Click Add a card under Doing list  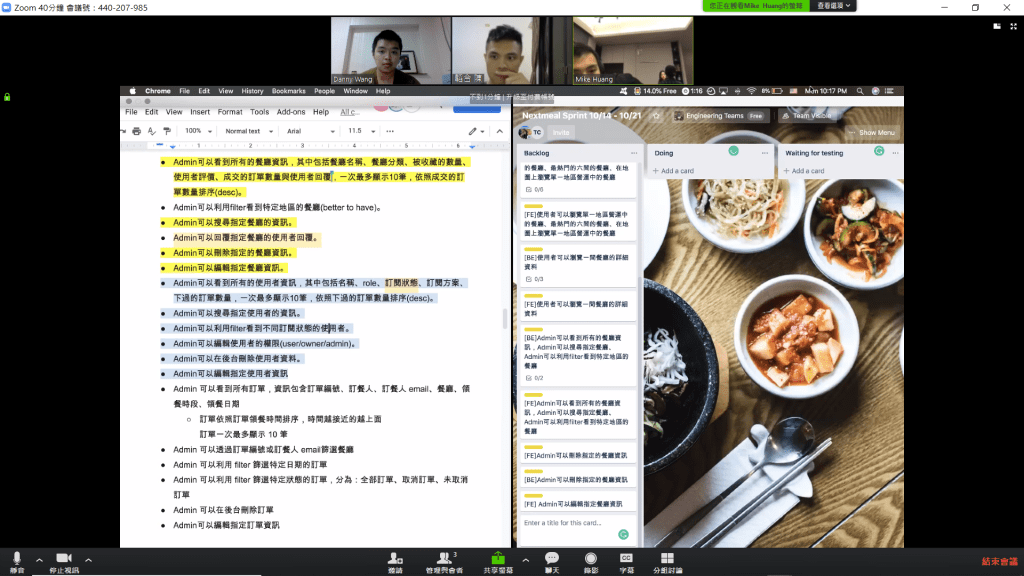click(x=677, y=171)
